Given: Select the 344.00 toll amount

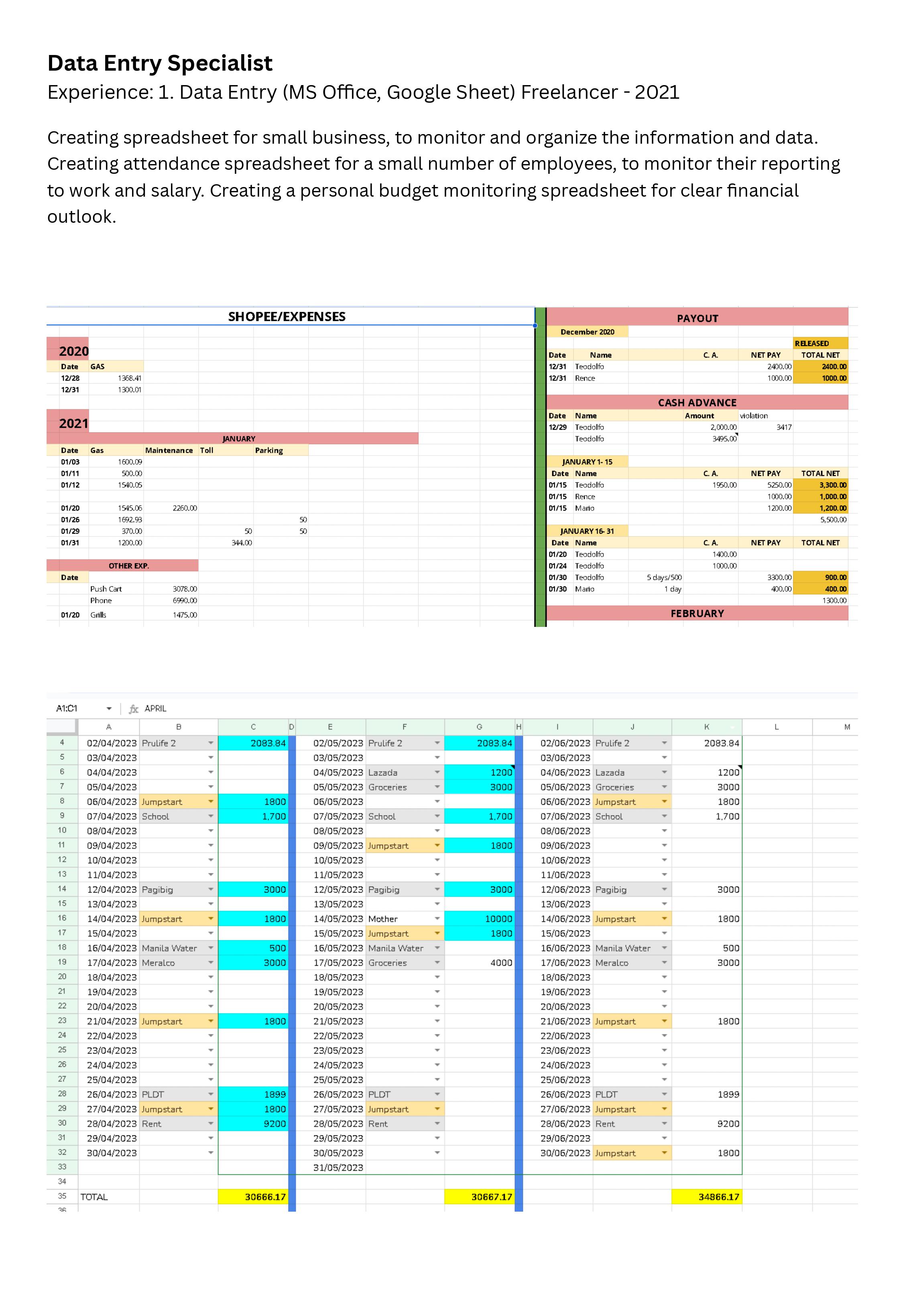Looking at the screenshot, I should point(226,543).
